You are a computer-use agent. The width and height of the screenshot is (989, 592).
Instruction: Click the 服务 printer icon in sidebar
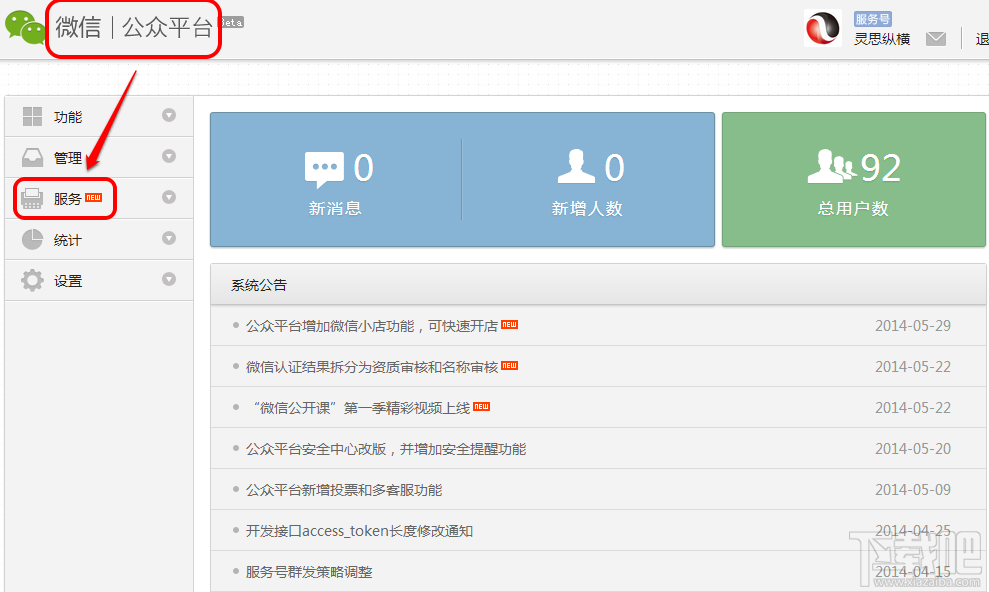tap(32, 198)
